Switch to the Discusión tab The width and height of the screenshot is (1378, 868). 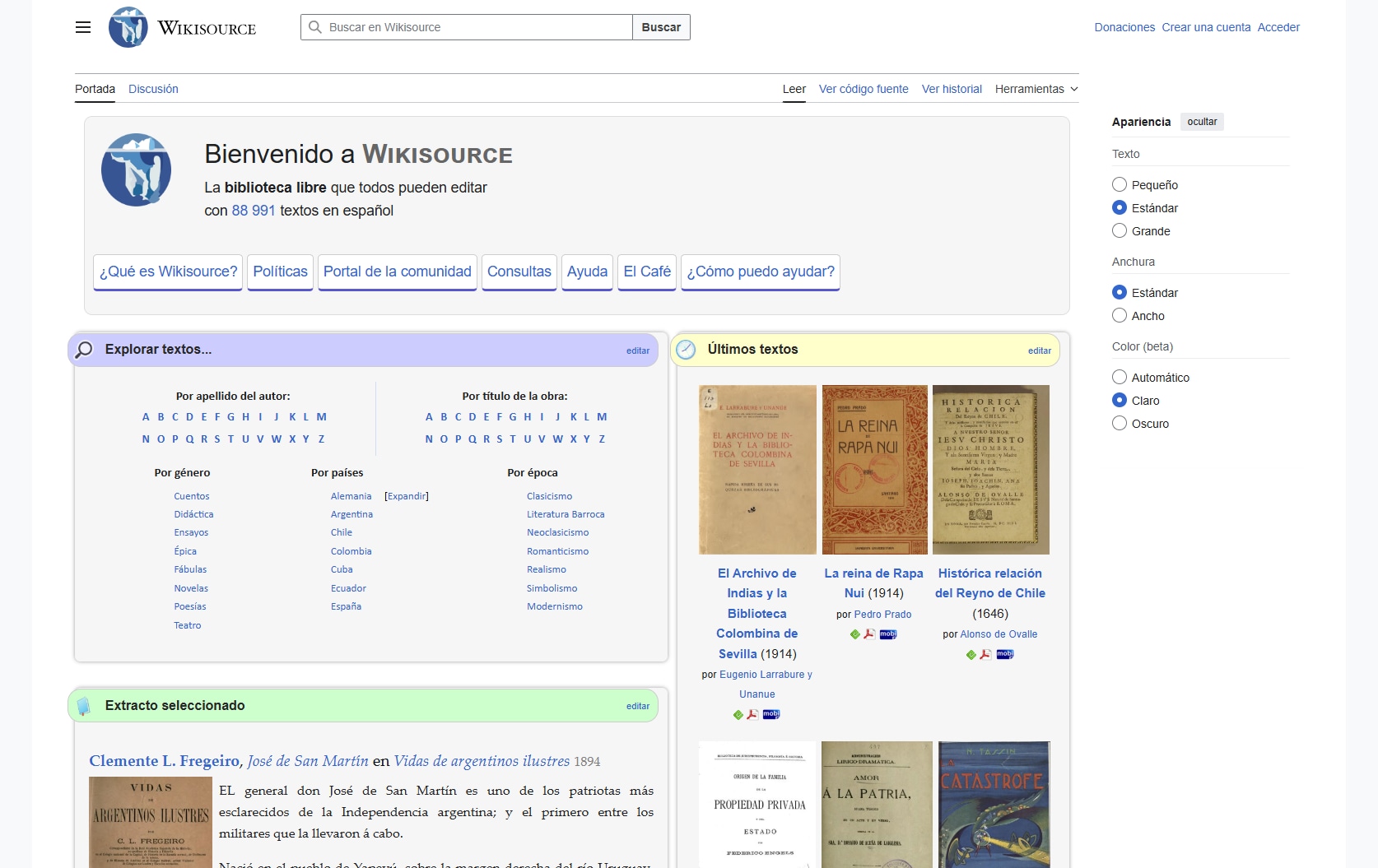(x=153, y=89)
